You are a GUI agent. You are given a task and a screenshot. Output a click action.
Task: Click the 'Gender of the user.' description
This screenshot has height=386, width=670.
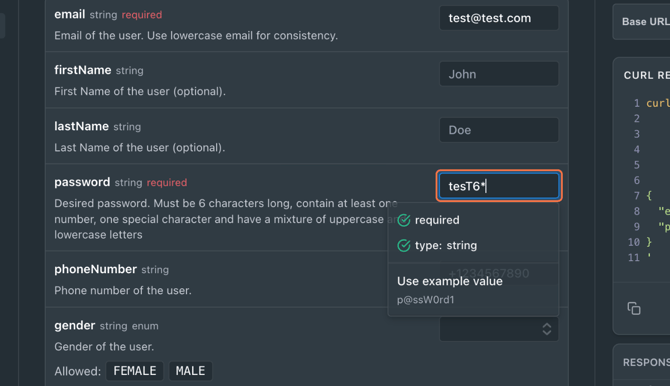point(104,347)
